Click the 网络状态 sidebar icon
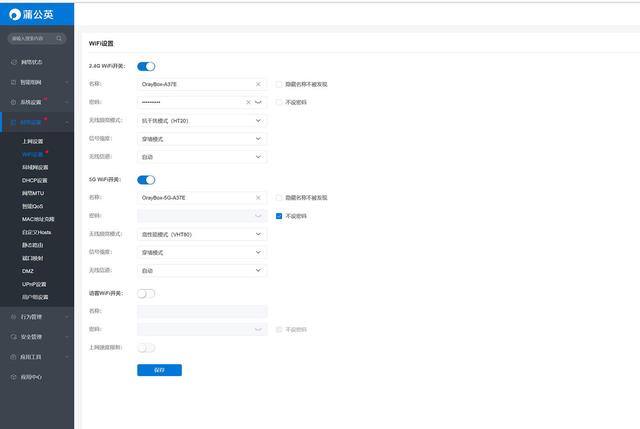The height and width of the screenshot is (429, 640). (13, 62)
